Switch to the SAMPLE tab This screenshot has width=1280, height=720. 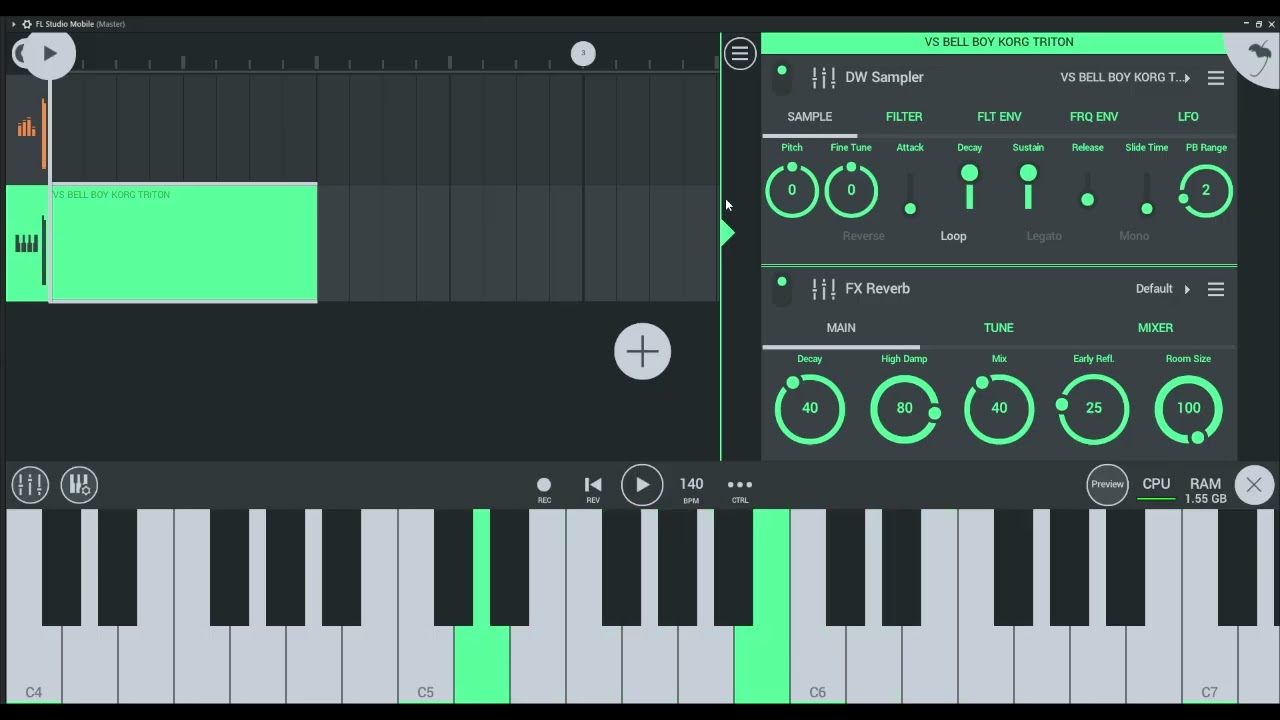pyautogui.click(x=810, y=117)
